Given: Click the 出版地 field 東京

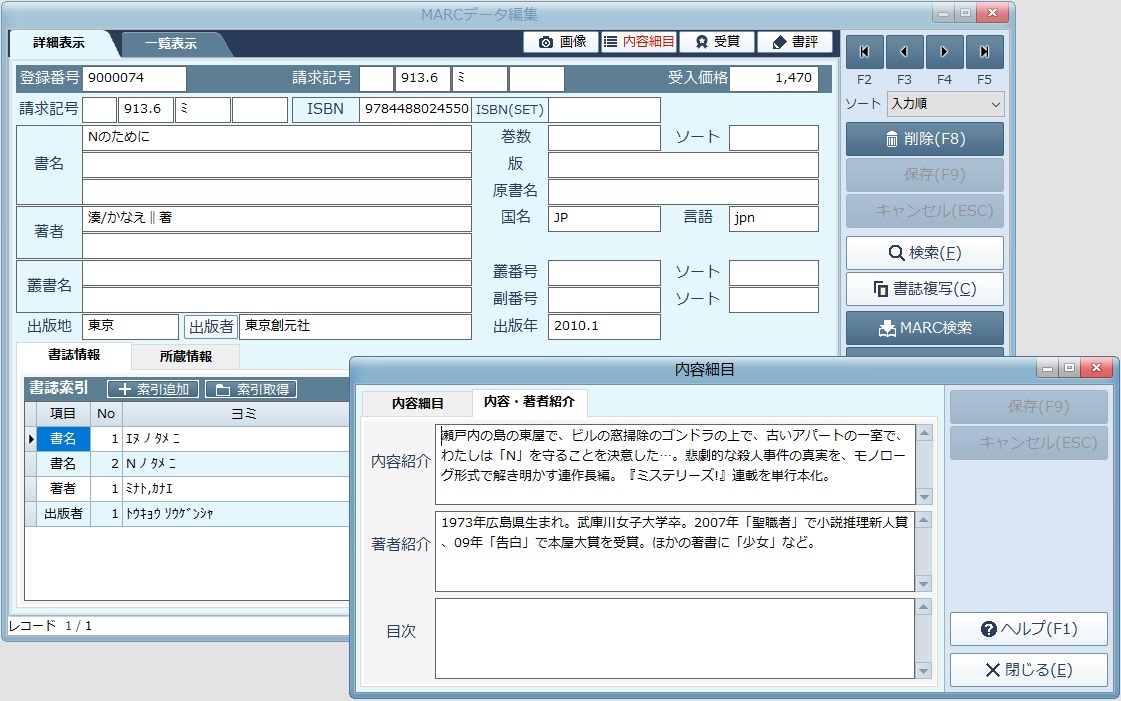Looking at the screenshot, I should click(x=131, y=327).
